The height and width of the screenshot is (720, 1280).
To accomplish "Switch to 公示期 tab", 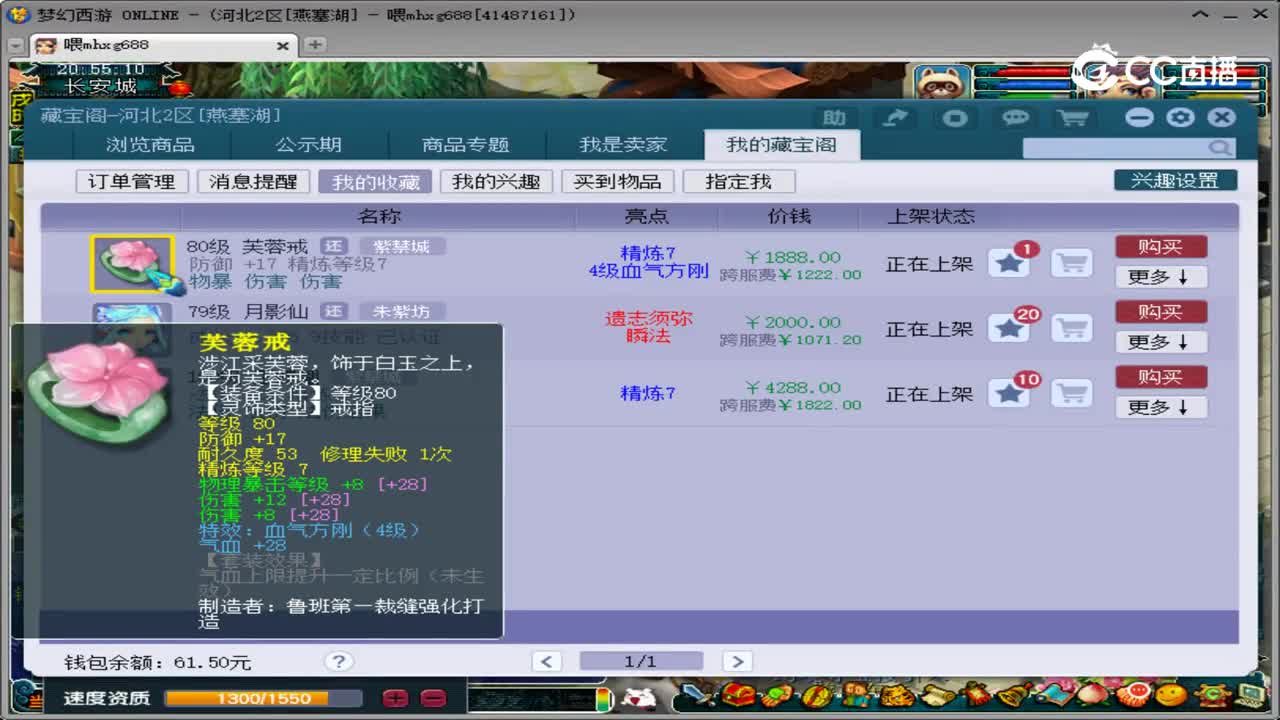I will click(x=308, y=145).
